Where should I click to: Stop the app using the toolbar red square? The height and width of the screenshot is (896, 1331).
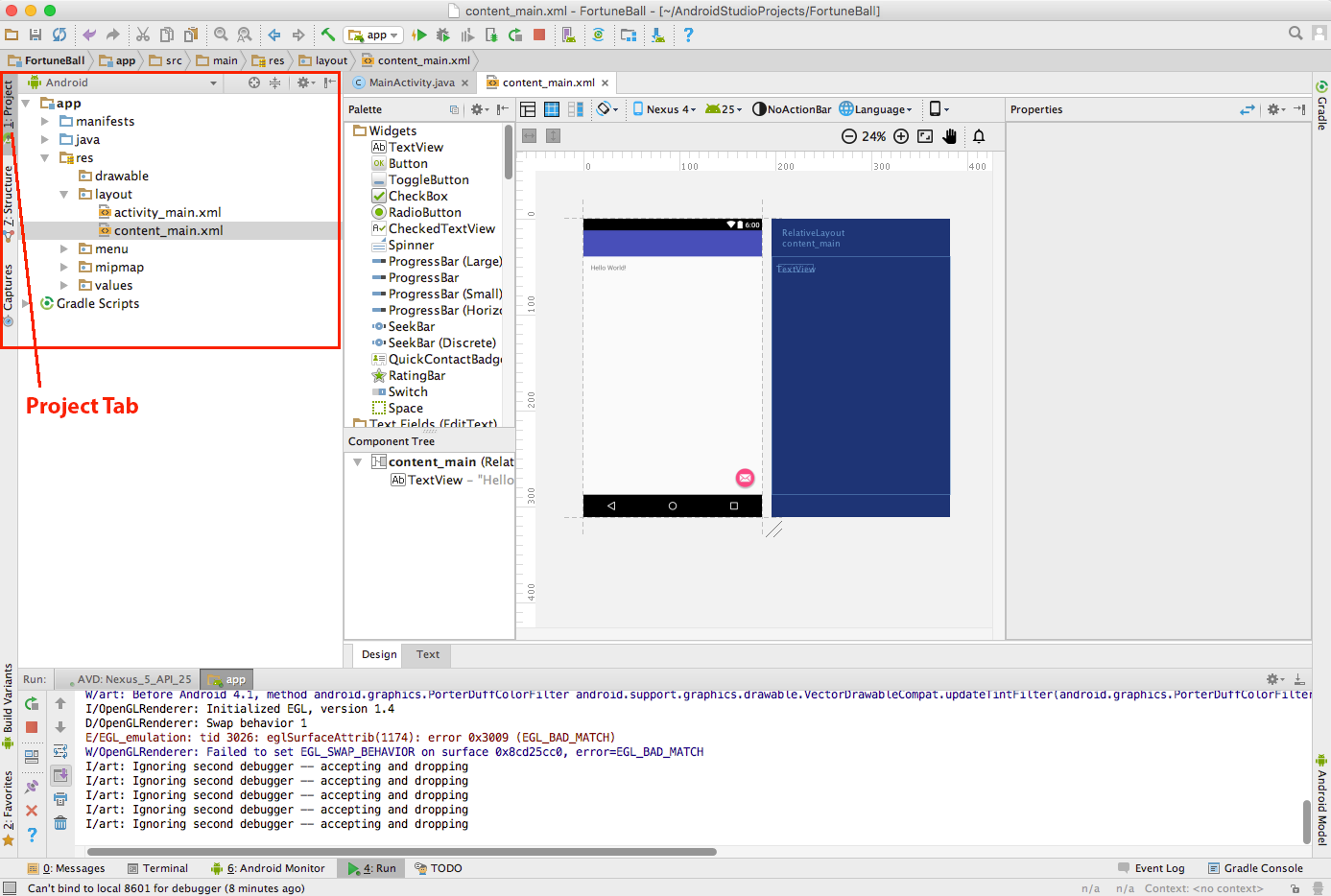[x=539, y=35]
